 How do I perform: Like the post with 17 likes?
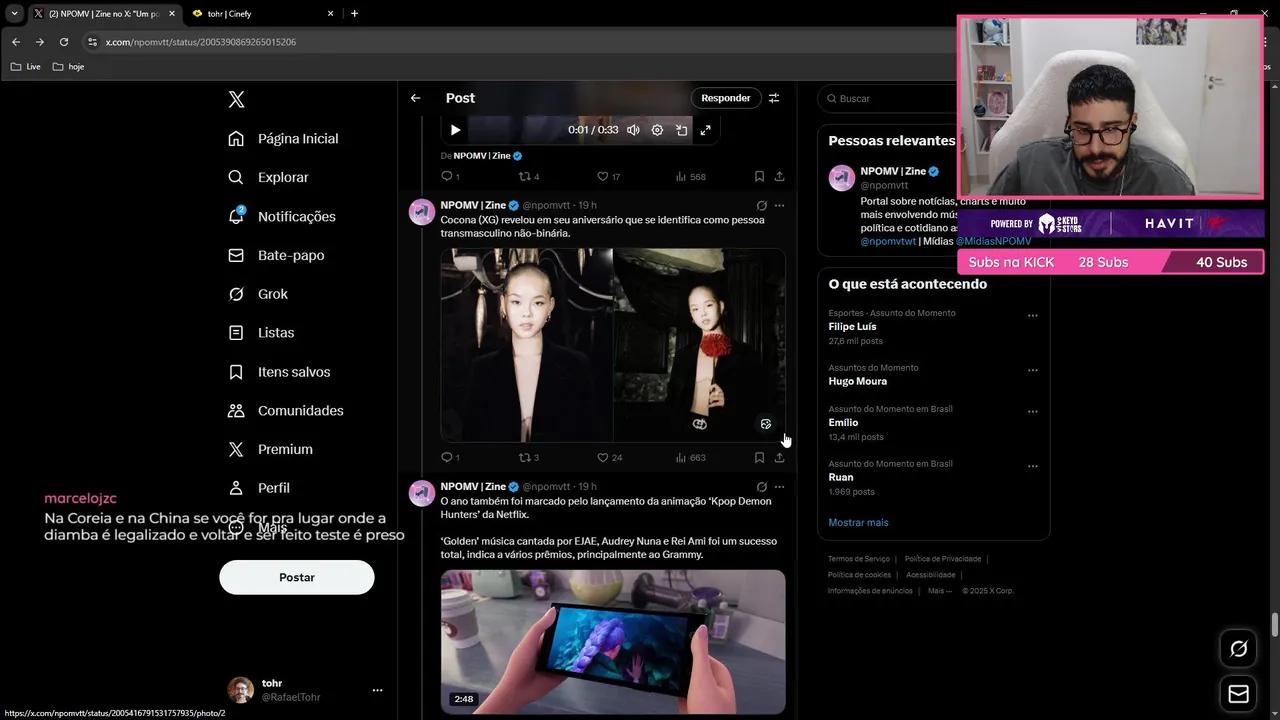pos(608,176)
